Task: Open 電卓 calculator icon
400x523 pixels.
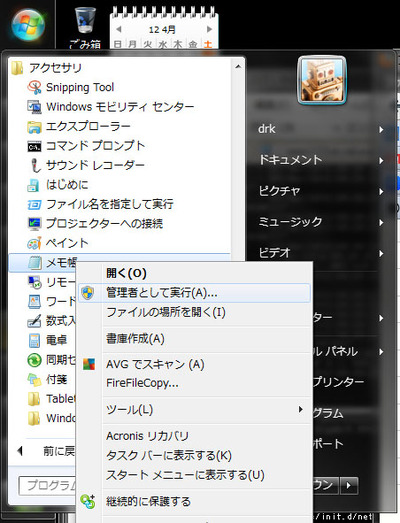Action: click(34, 341)
